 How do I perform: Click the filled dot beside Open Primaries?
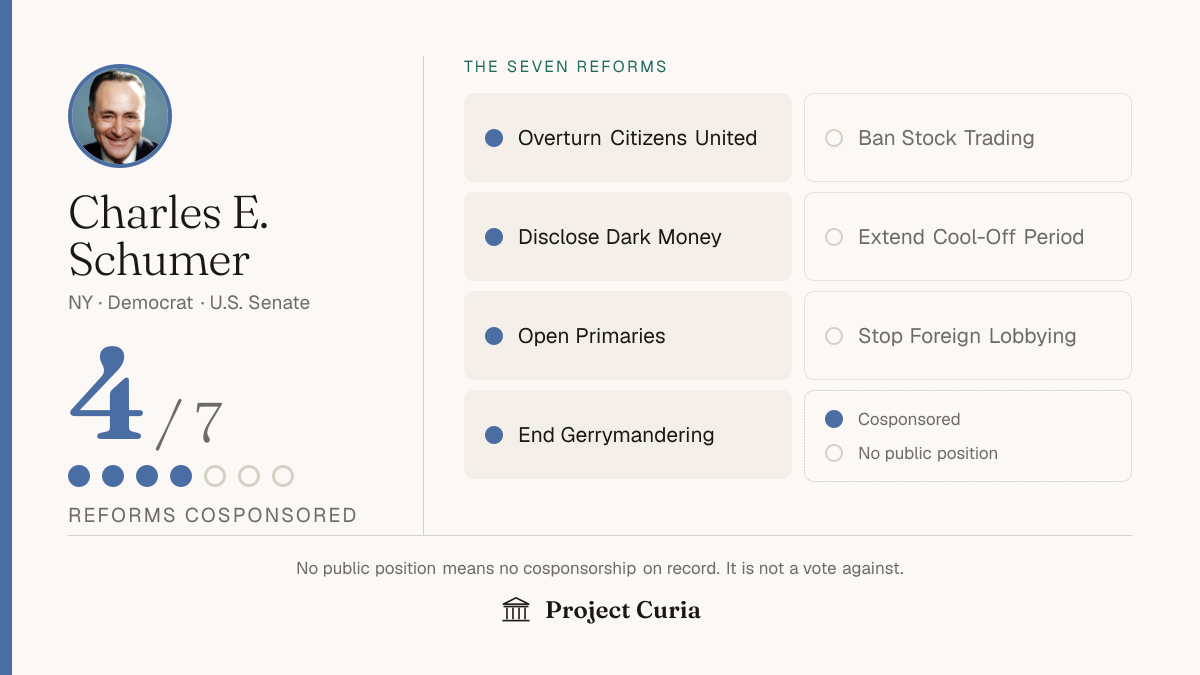494,336
